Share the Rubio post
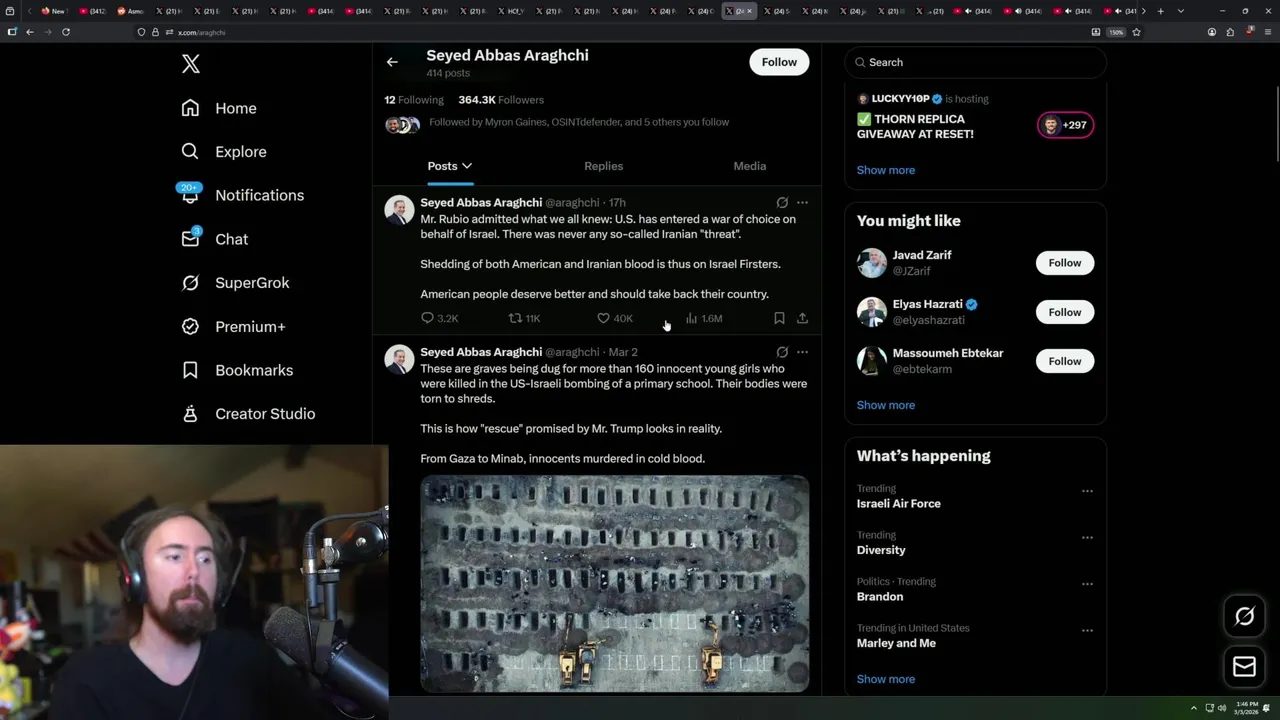Viewport: 1280px width, 720px height. pos(802,318)
